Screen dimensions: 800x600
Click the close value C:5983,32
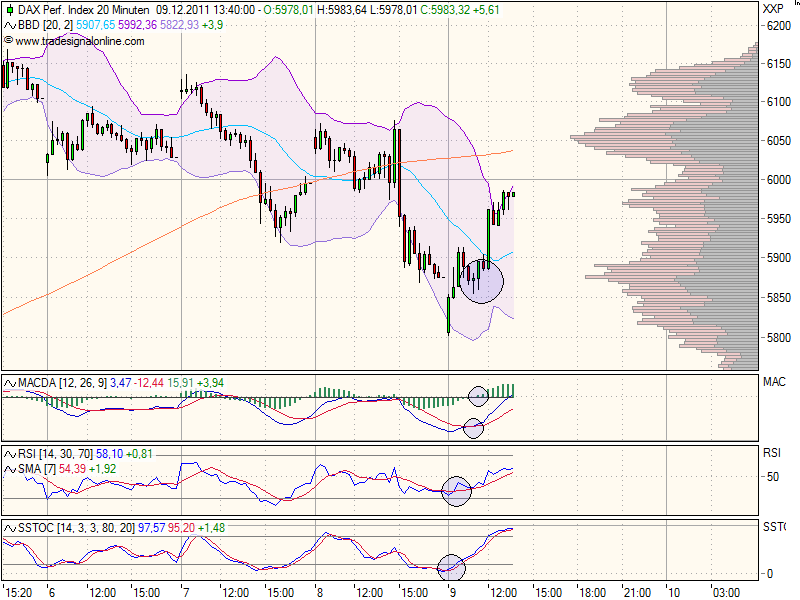[445, 10]
